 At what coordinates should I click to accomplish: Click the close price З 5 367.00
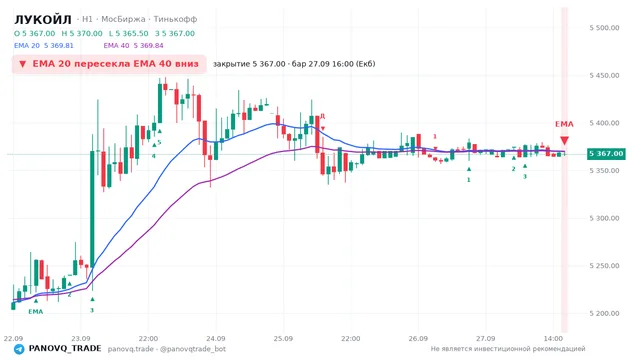175,33
